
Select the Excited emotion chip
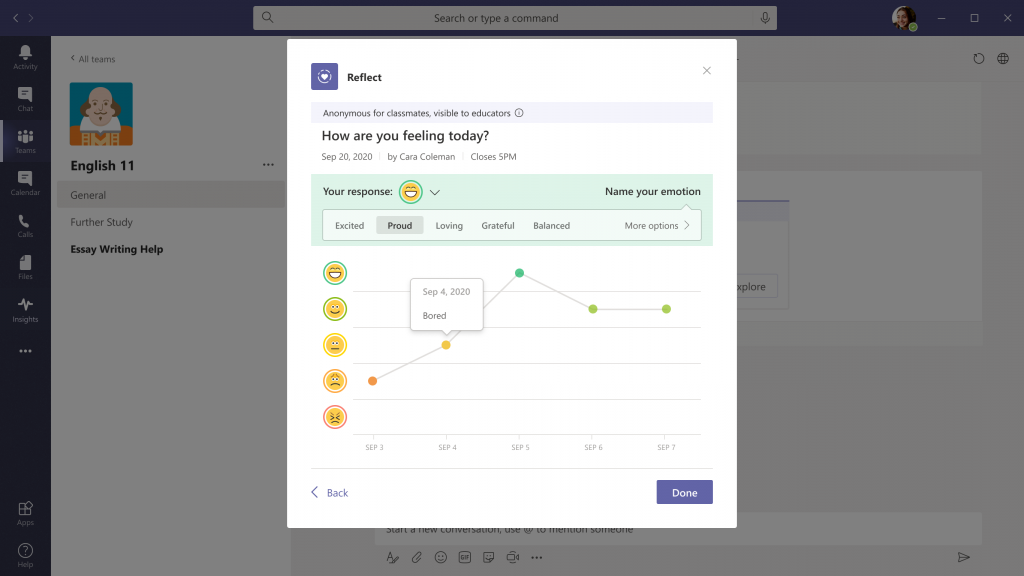tap(349, 225)
